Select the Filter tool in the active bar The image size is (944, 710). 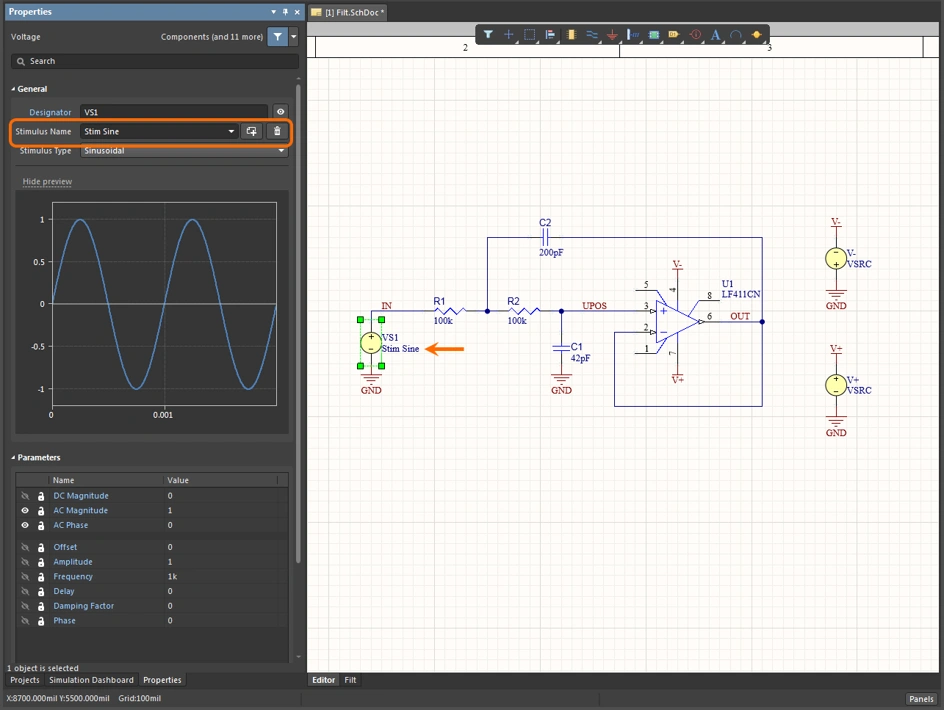(488, 35)
